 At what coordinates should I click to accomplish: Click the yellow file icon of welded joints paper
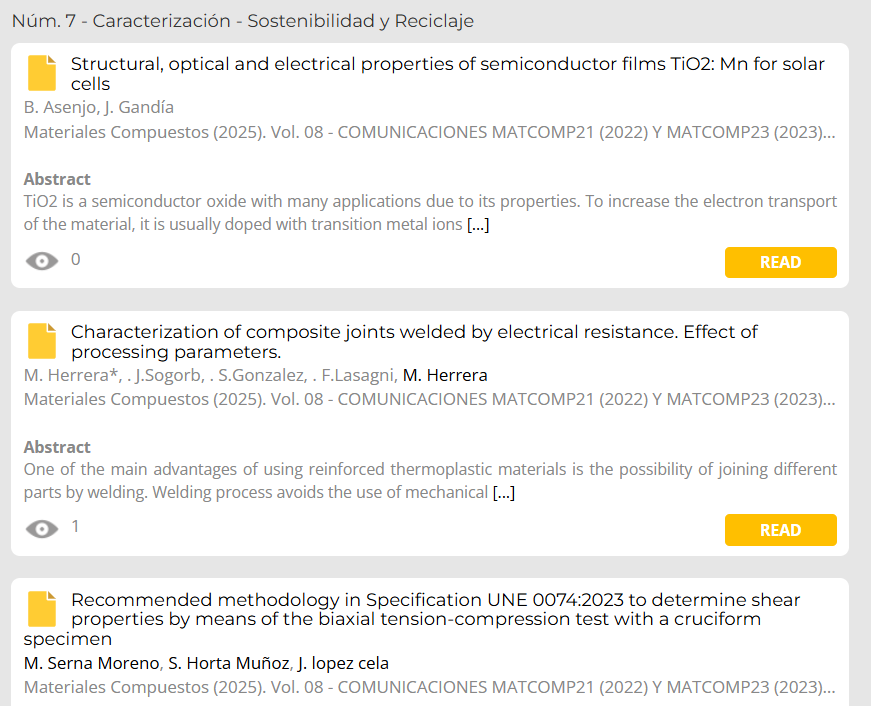click(42, 341)
